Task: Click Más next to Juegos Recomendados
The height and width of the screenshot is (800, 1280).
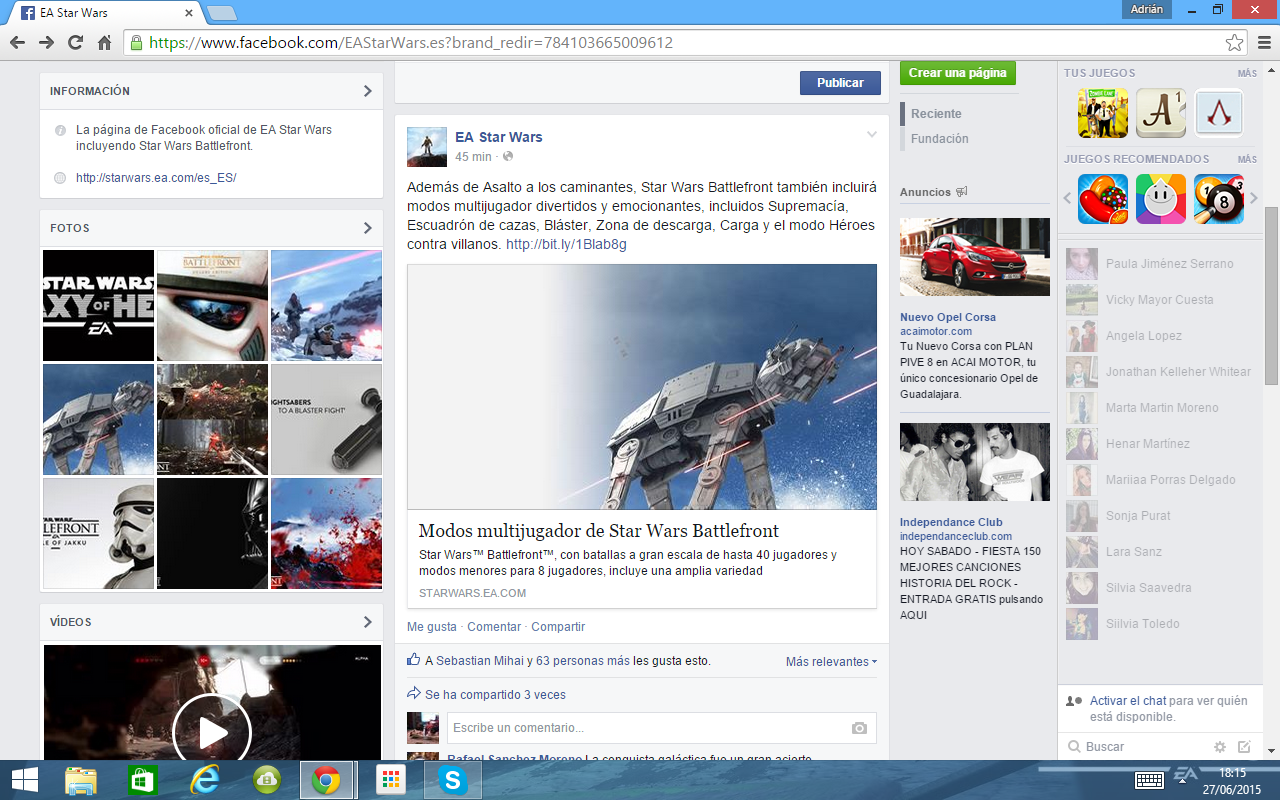Action: click(1247, 160)
